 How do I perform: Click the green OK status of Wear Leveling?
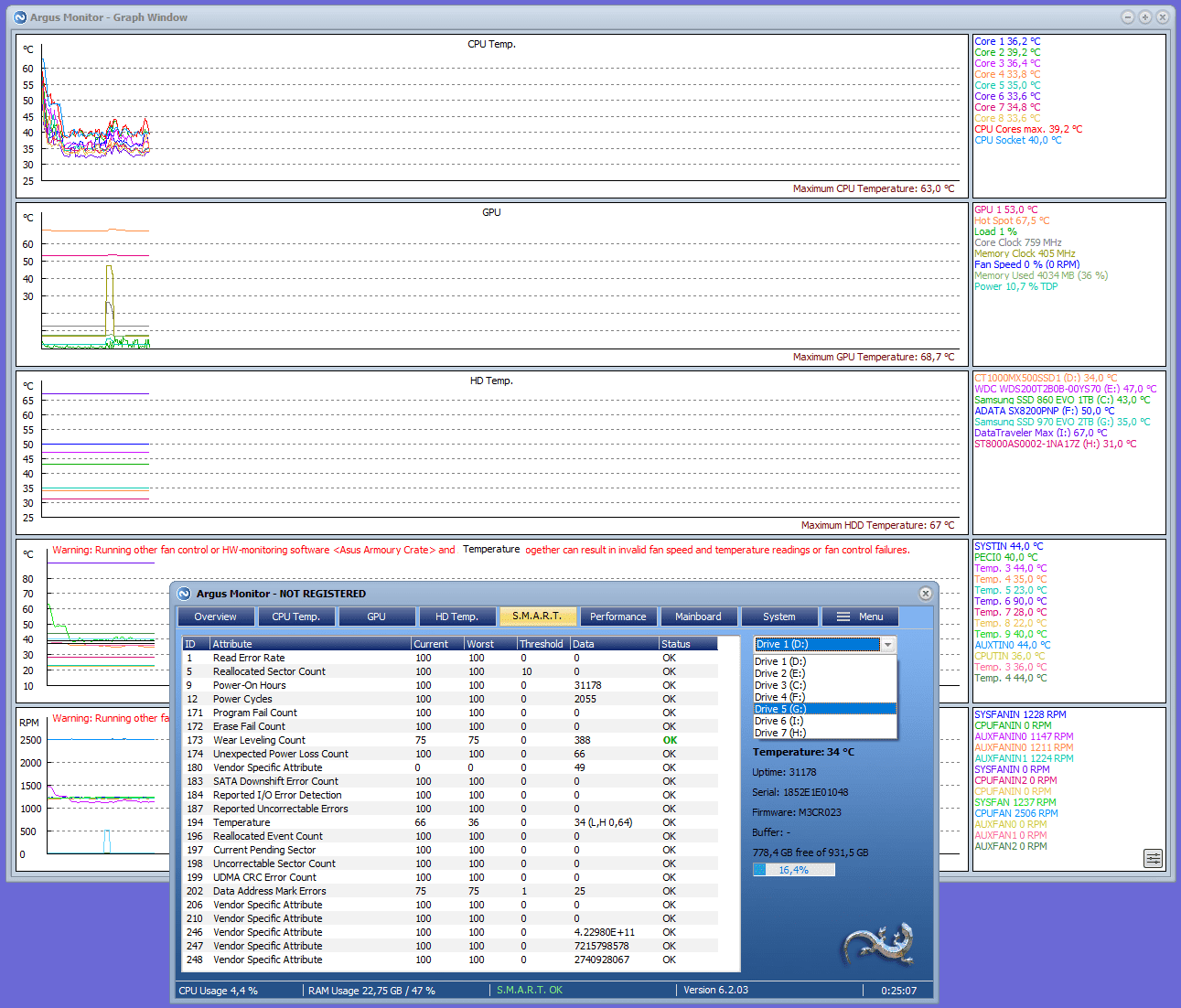670,740
